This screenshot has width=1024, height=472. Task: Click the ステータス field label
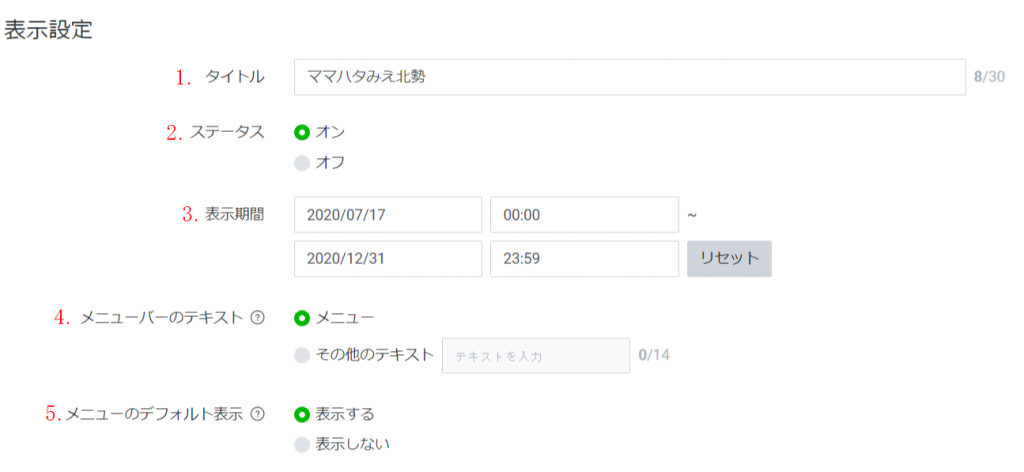point(227,132)
